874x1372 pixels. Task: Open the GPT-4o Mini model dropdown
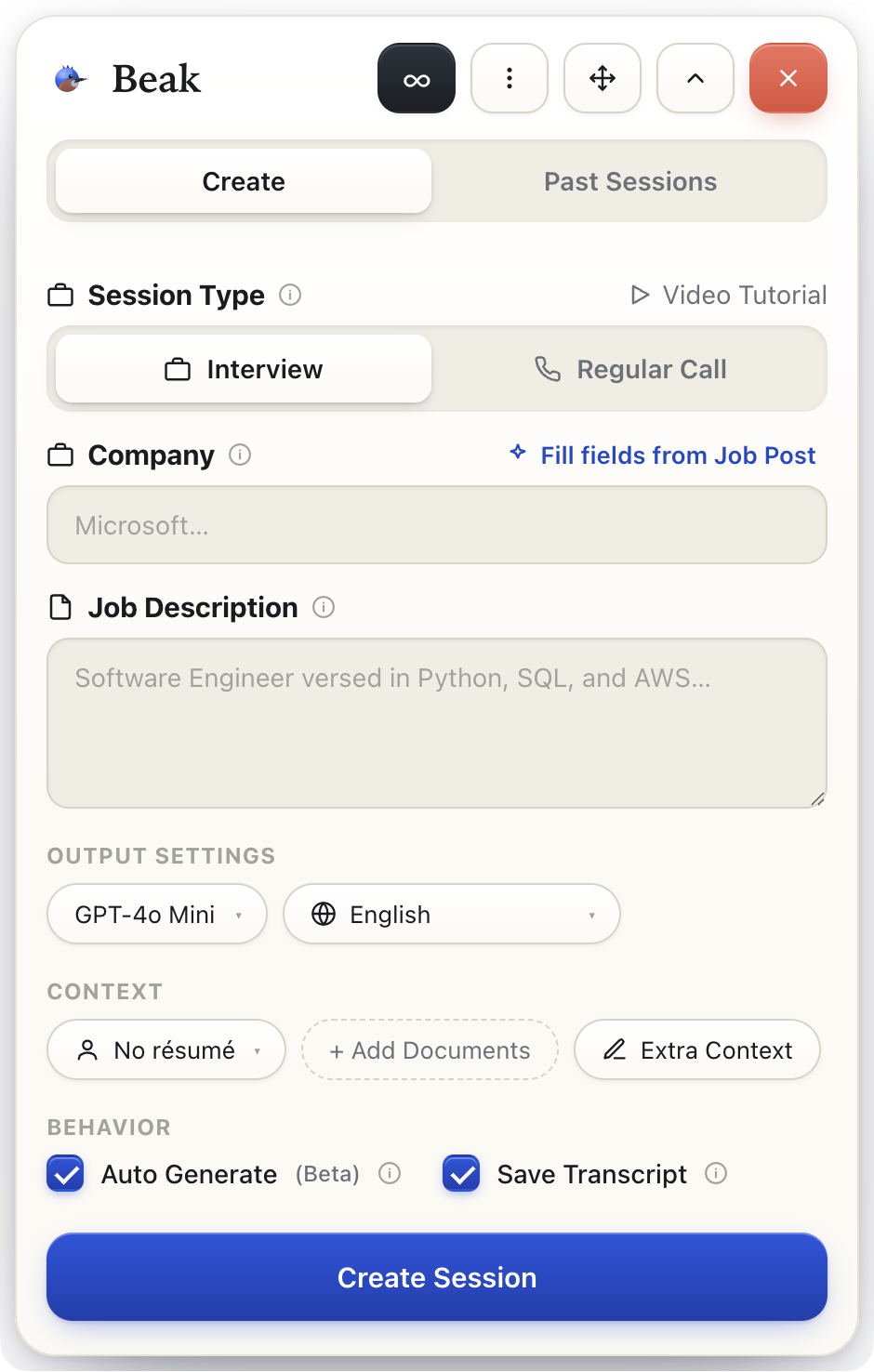click(x=157, y=914)
